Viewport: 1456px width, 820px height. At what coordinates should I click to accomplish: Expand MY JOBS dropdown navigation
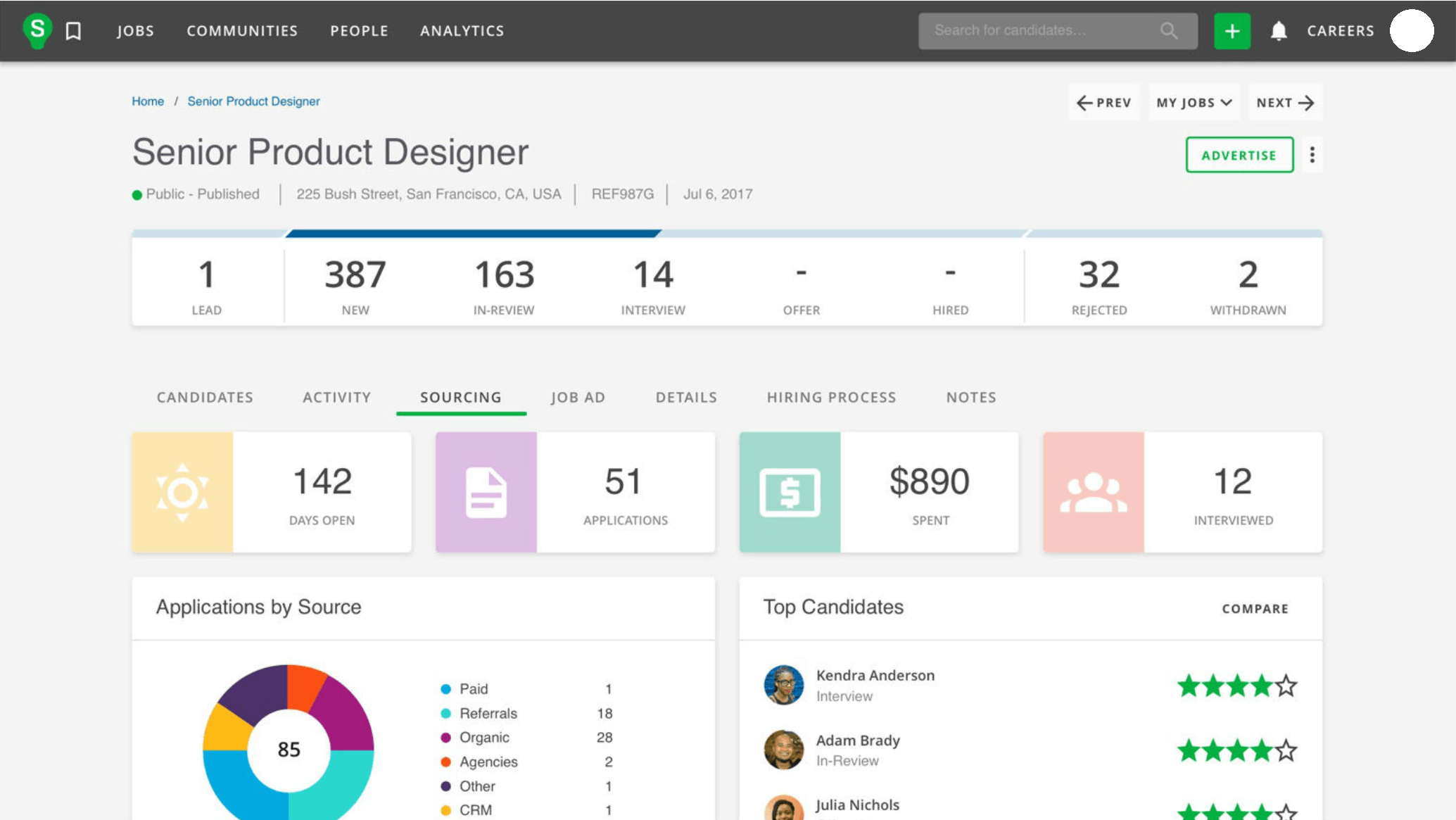point(1192,102)
